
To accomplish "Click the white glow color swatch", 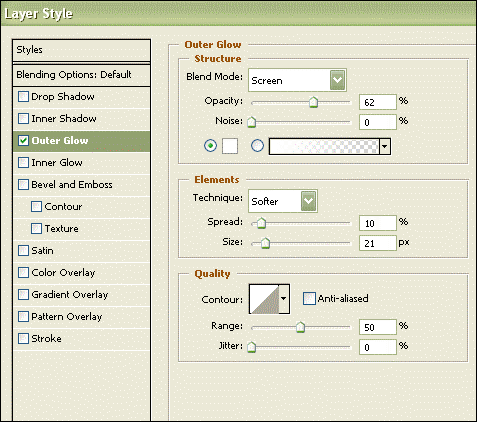I will tap(230, 146).
